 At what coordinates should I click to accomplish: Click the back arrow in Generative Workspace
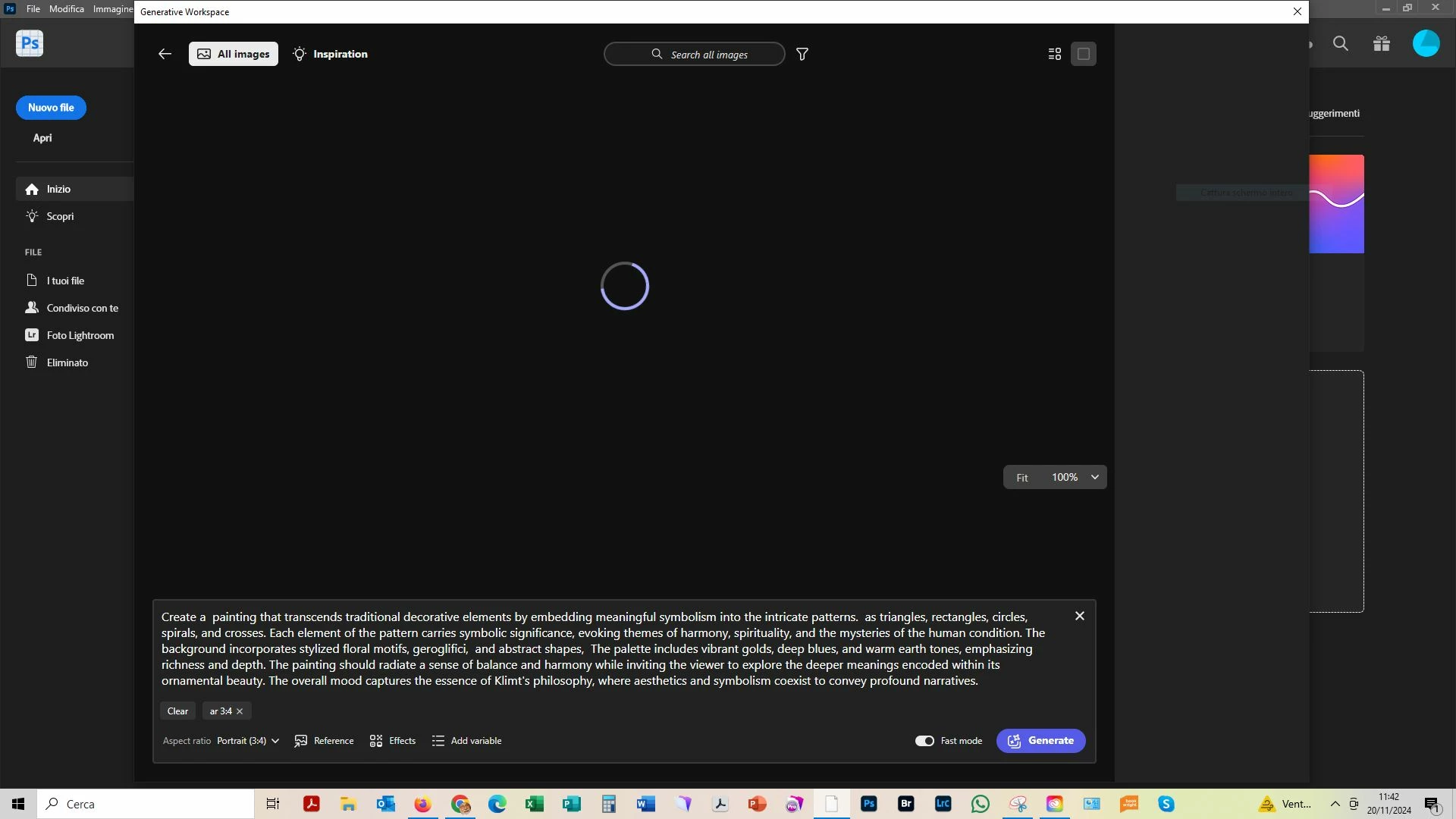[x=165, y=54]
